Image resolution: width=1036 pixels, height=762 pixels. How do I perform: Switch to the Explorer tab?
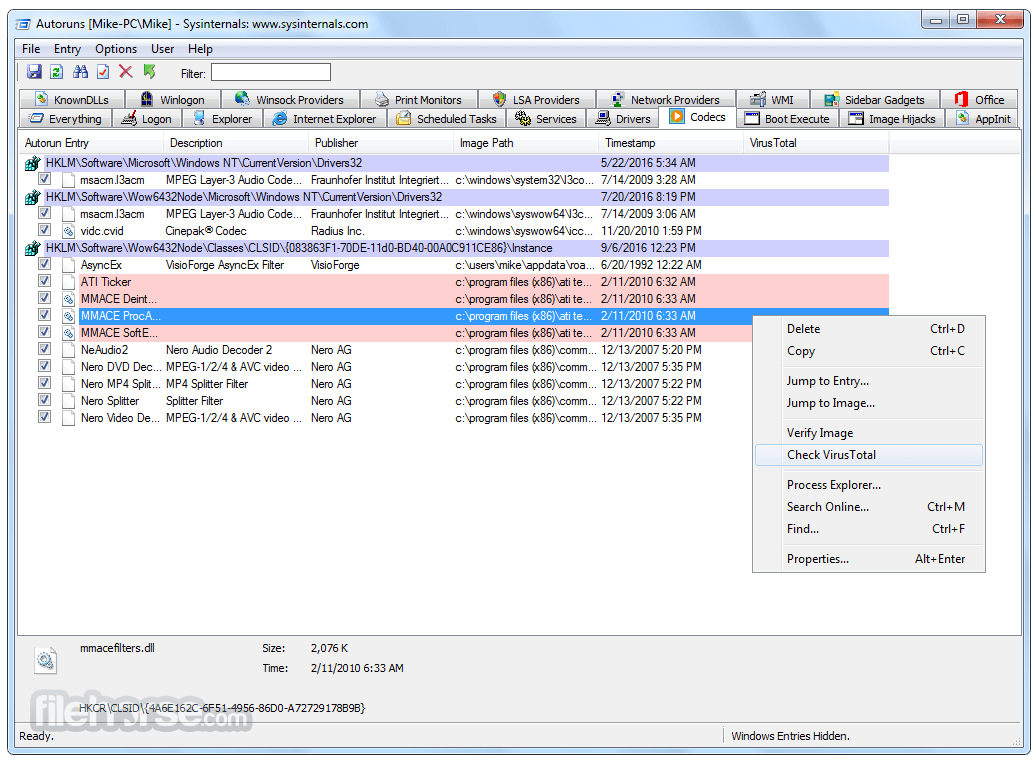click(223, 119)
